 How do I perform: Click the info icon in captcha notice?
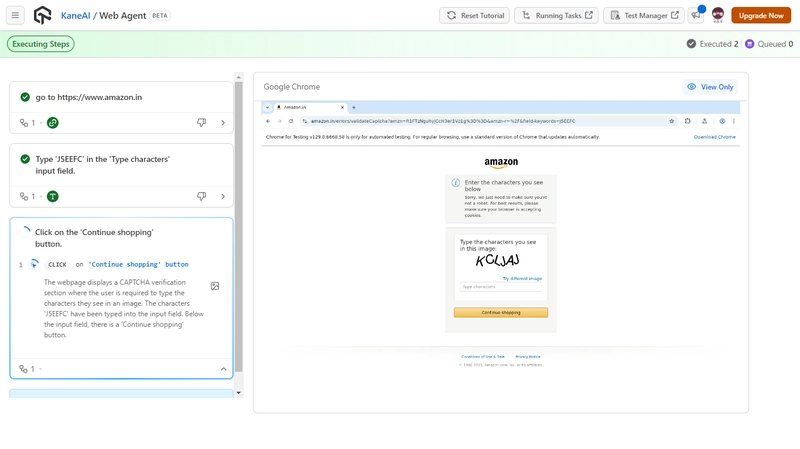pyautogui.click(x=456, y=183)
